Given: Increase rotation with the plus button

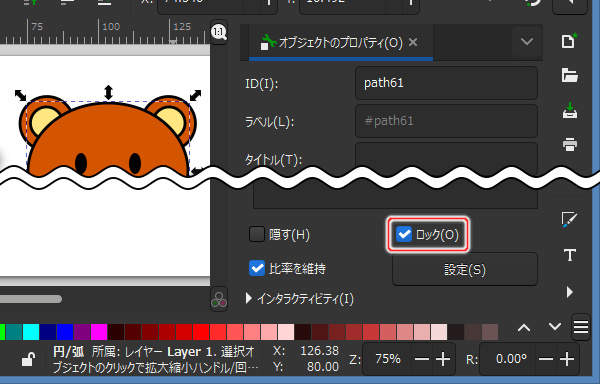Looking at the screenshot, I should [x=567, y=359].
